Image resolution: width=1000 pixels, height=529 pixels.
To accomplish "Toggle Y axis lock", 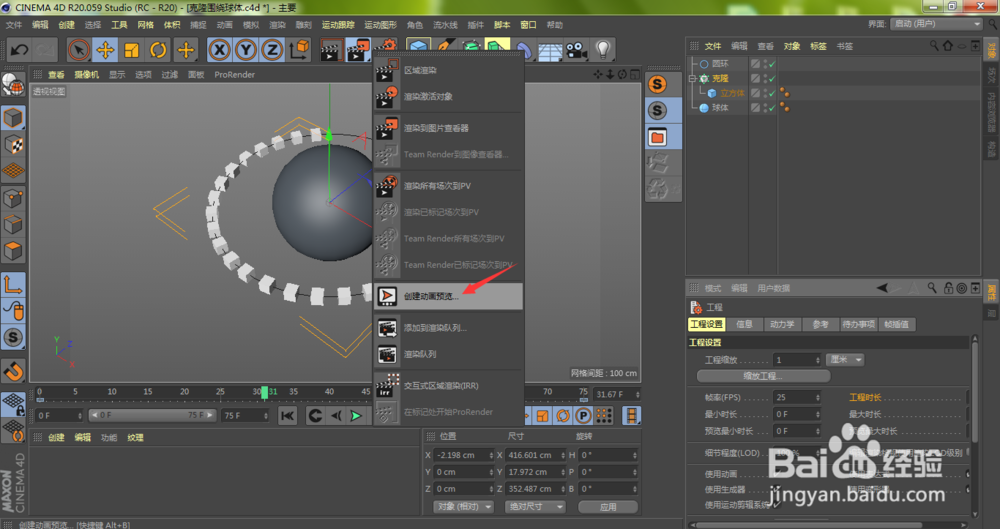I will tap(246, 50).
